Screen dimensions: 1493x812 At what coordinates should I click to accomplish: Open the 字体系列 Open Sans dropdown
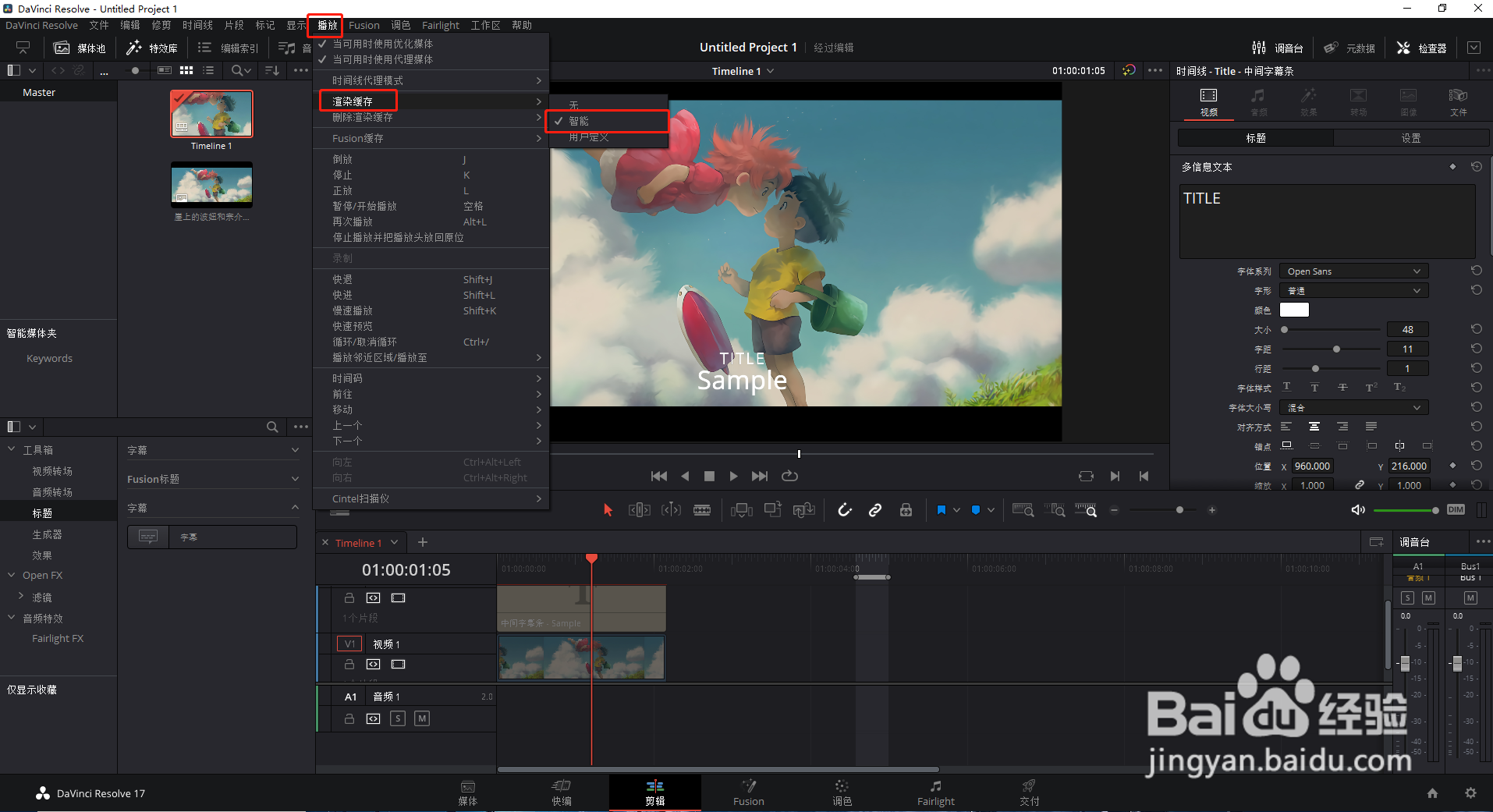[1353, 271]
